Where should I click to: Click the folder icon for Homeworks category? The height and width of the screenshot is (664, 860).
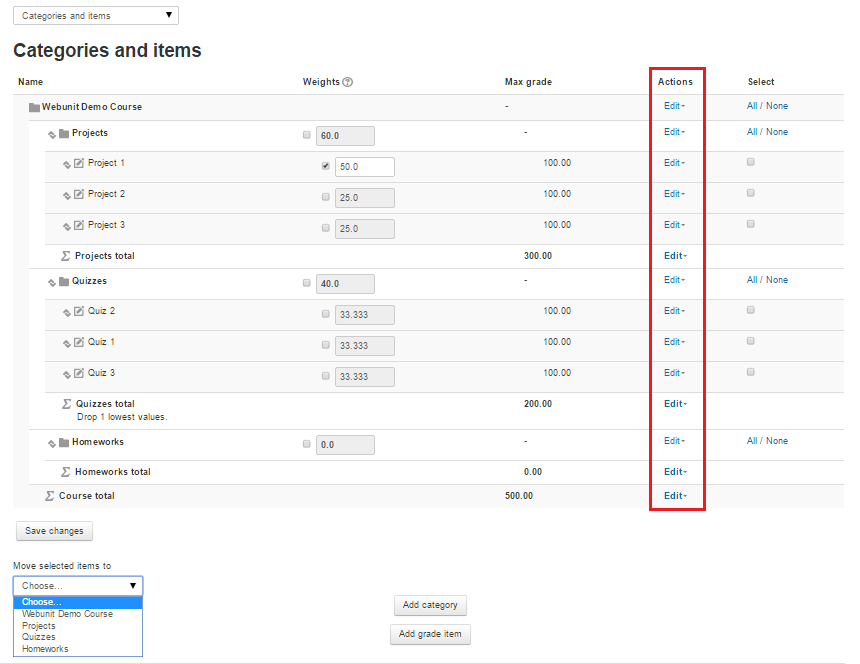point(64,442)
